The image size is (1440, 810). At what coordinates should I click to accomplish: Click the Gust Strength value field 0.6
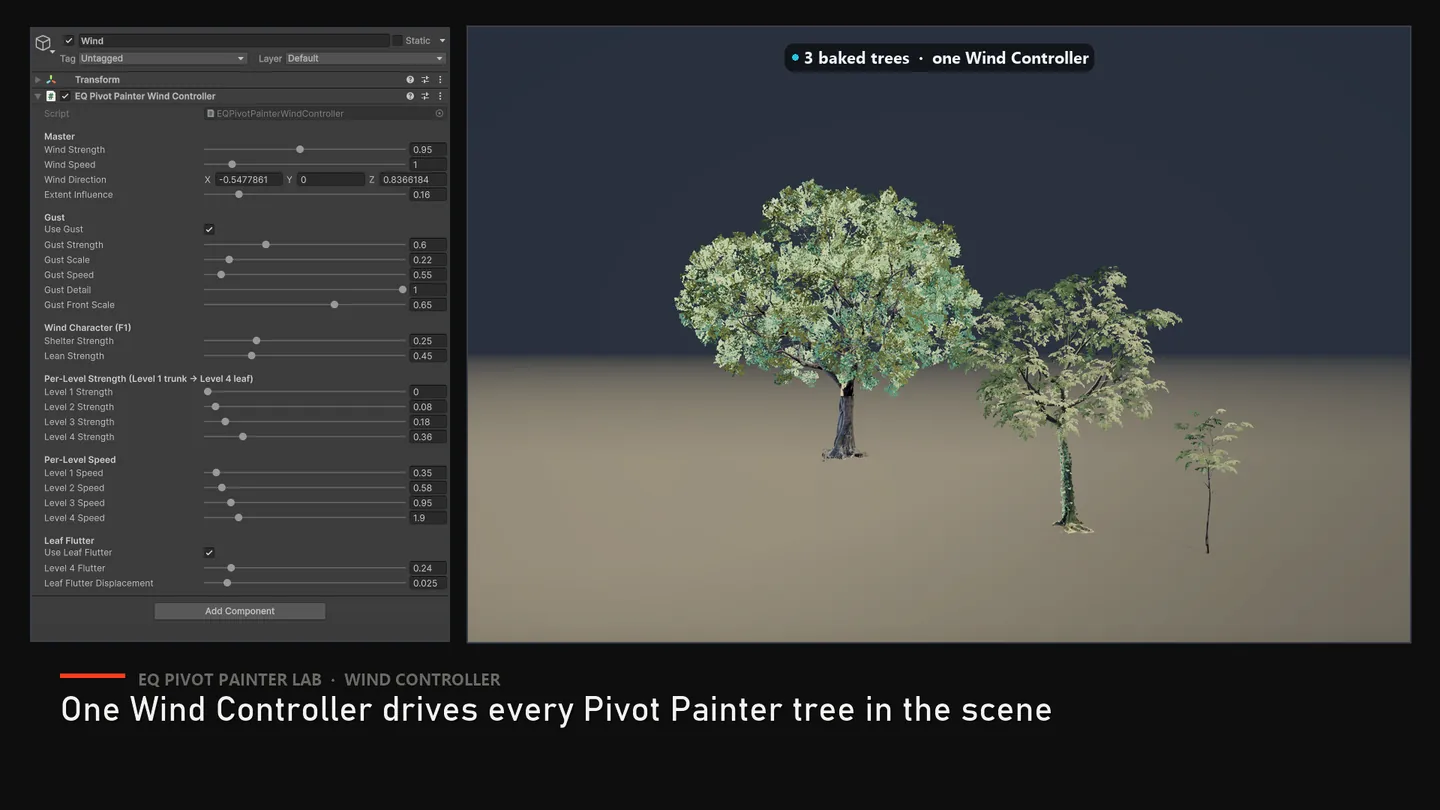[x=428, y=245]
